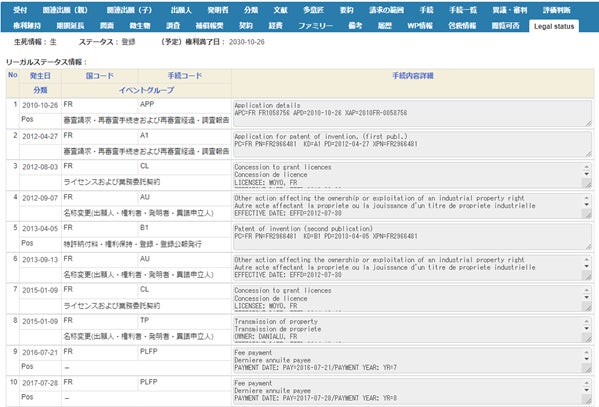Select the 特許納付料・権利保持・登録 event group cell
The height and width of the screenshot is (407, 599).
click(133, 244)
